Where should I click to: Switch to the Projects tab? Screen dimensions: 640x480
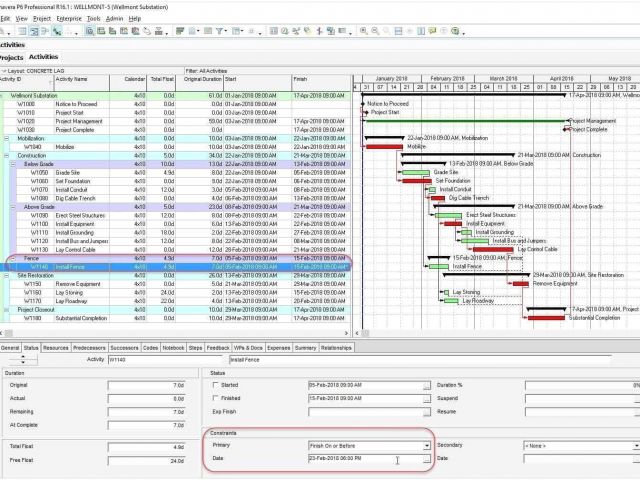coord(11,57)
